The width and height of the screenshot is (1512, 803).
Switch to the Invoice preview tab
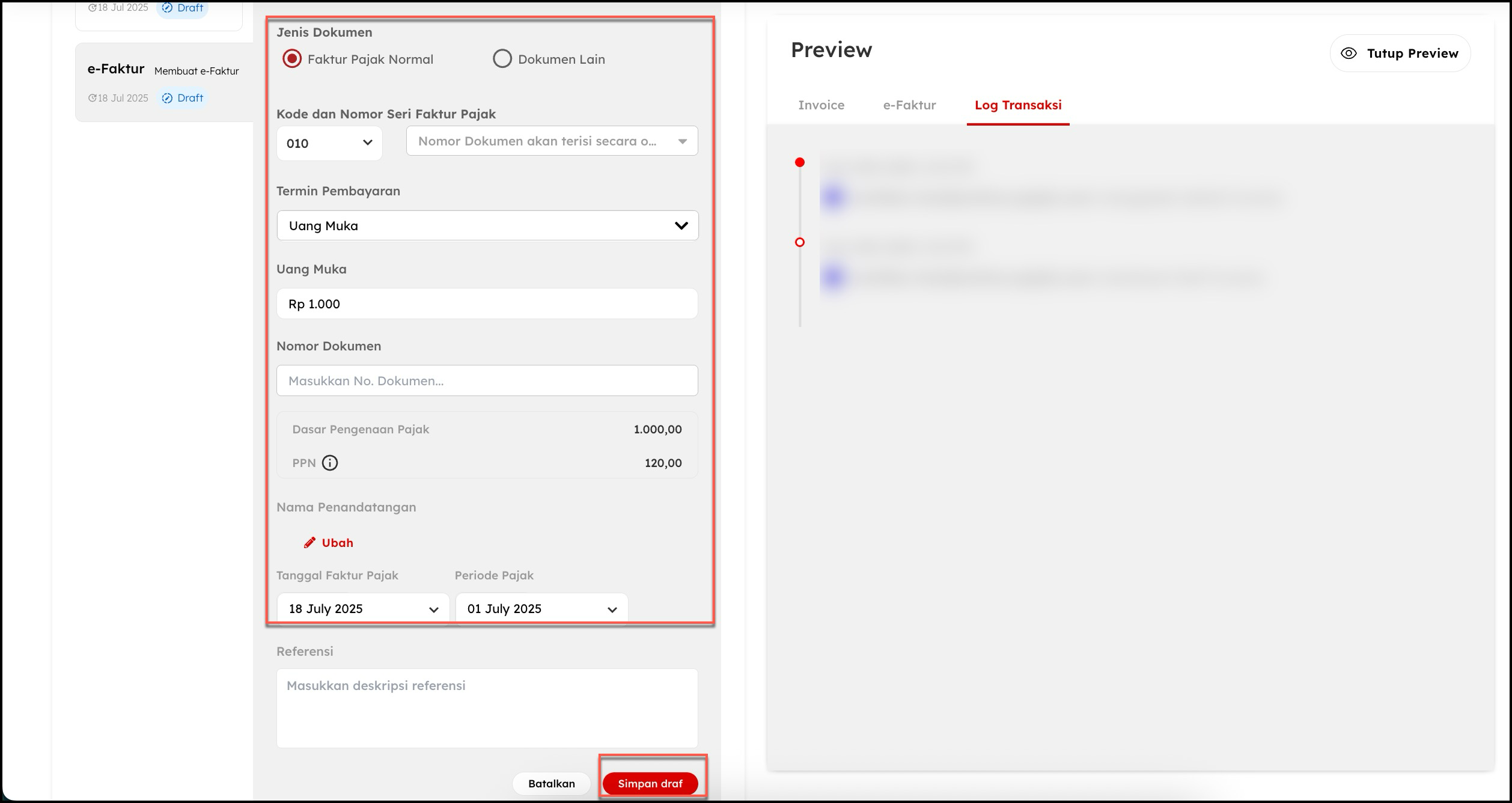click(x=821, y=105)
